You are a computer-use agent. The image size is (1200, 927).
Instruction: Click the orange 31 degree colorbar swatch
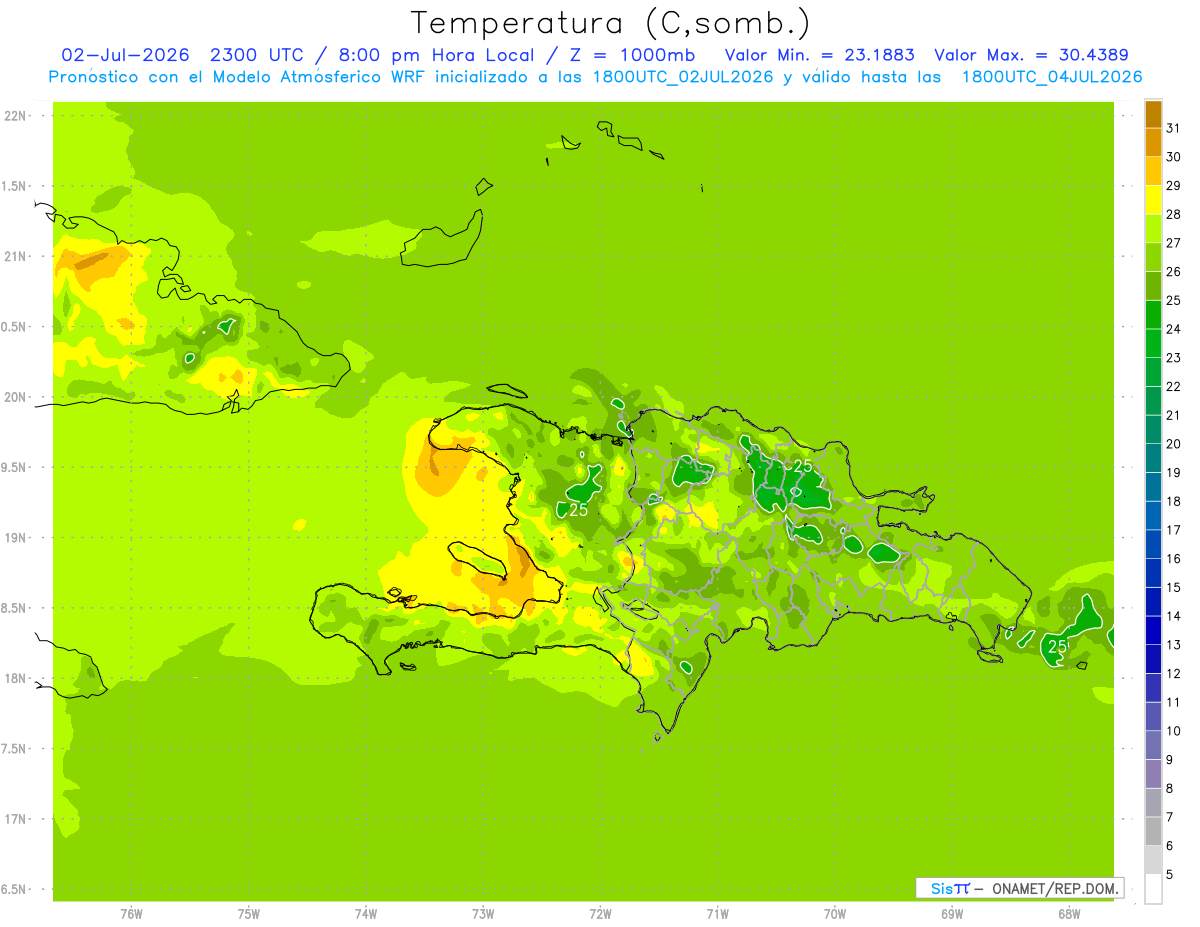(1153, 114)
